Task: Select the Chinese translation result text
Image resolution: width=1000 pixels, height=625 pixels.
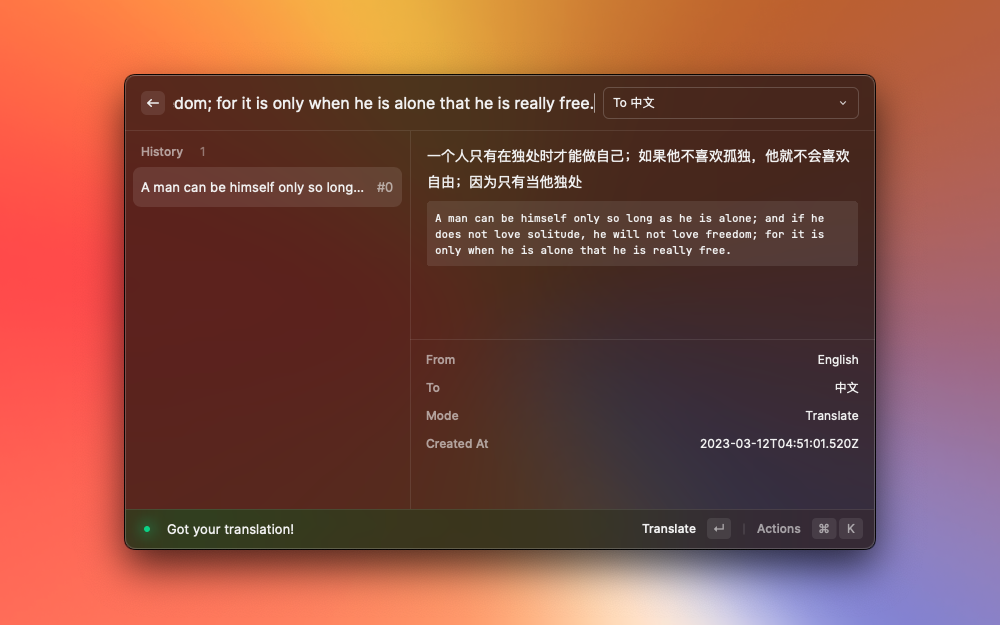Action: [x=640, y=170]
